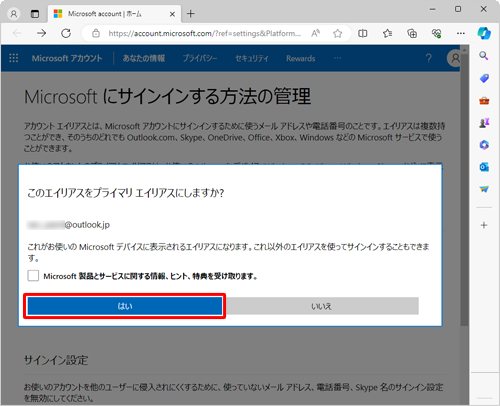The image size is (500, 406).
Task: Open セキュリティ tab
Action: pos(252,58)
